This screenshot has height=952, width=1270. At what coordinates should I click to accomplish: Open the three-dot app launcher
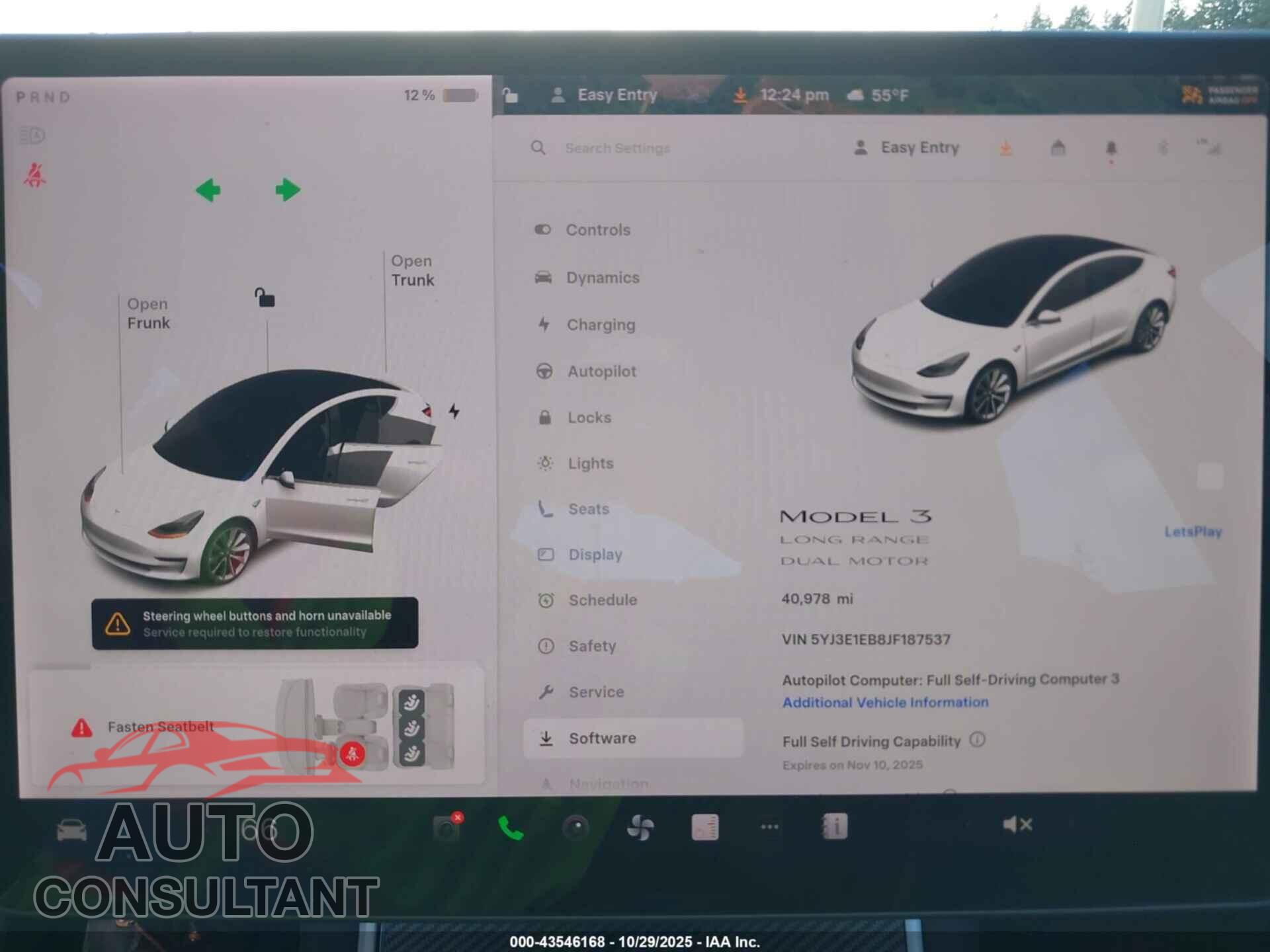pyautogui.click(x=769, y=826)
